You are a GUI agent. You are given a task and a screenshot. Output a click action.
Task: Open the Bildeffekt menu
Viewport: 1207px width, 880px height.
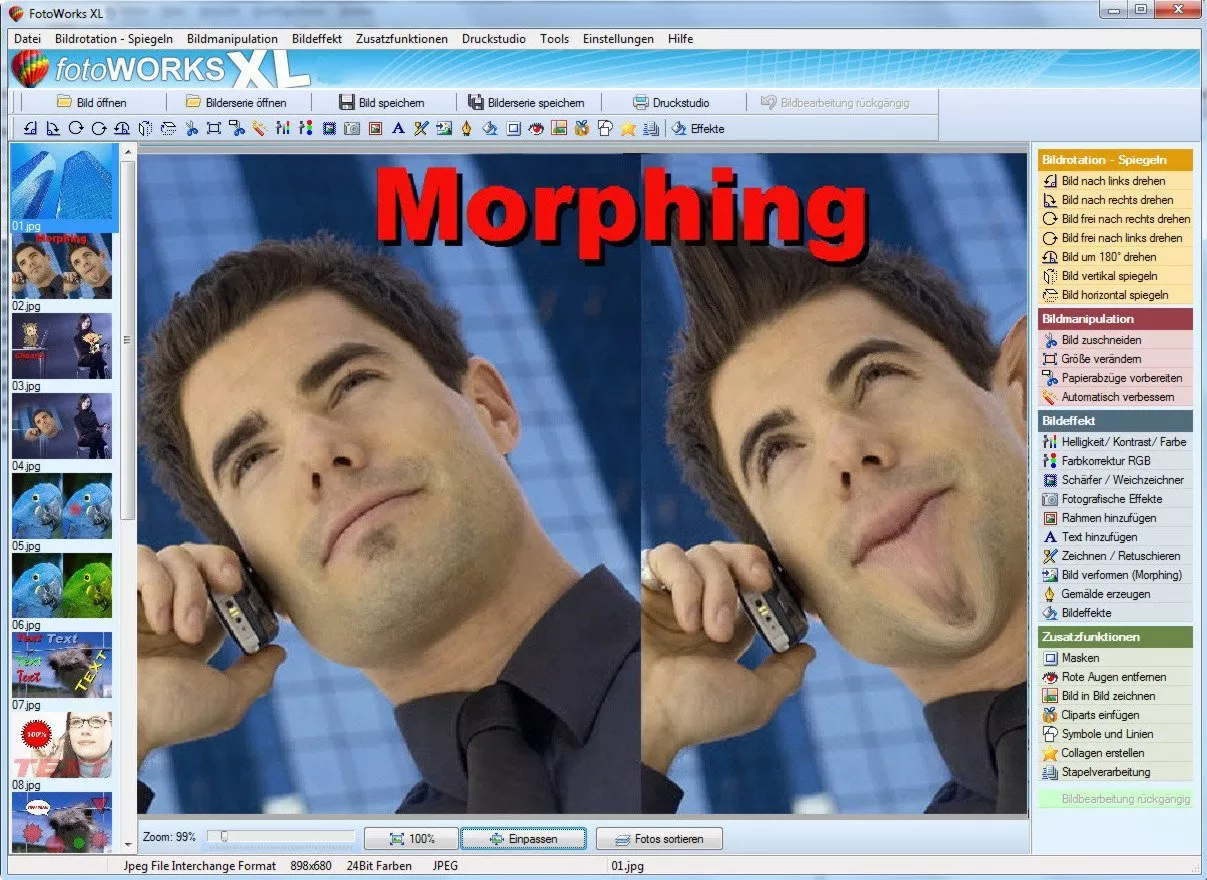(x=317, y=39)
